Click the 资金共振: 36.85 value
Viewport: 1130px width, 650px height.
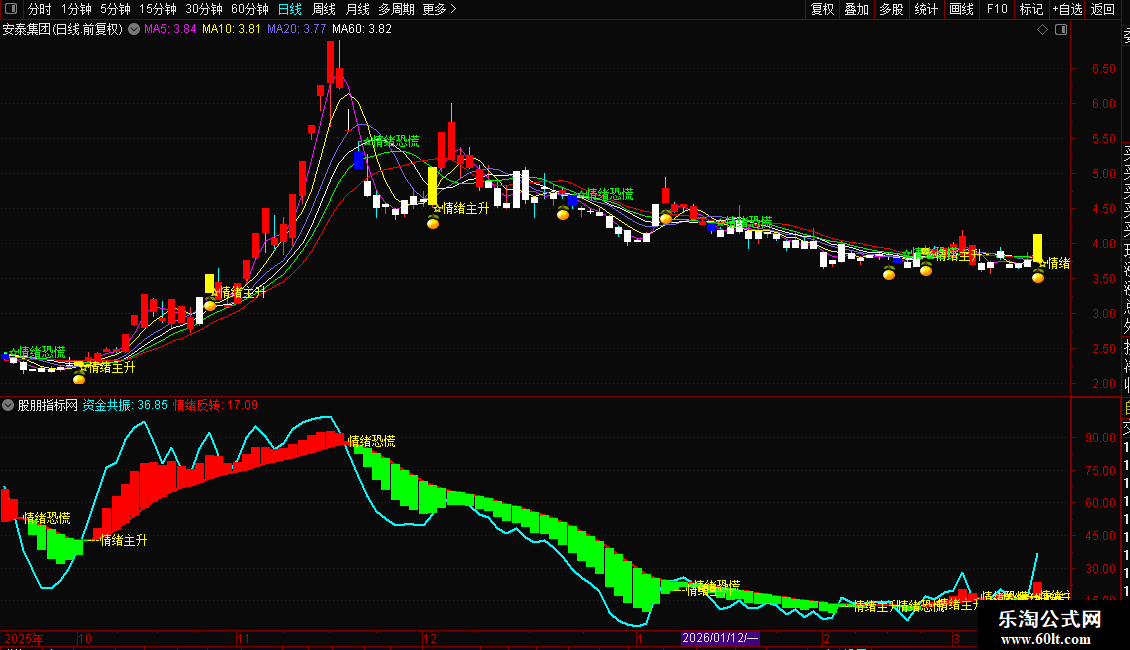click(x=125, y=405)
